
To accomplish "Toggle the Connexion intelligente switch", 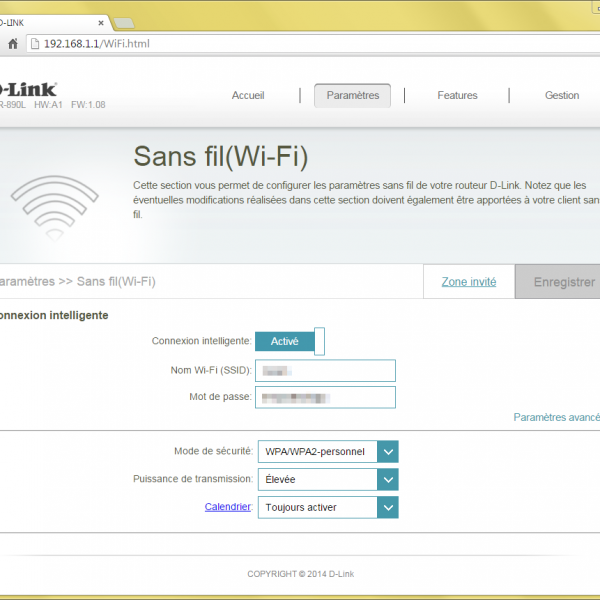I will (x=290, y=341).
